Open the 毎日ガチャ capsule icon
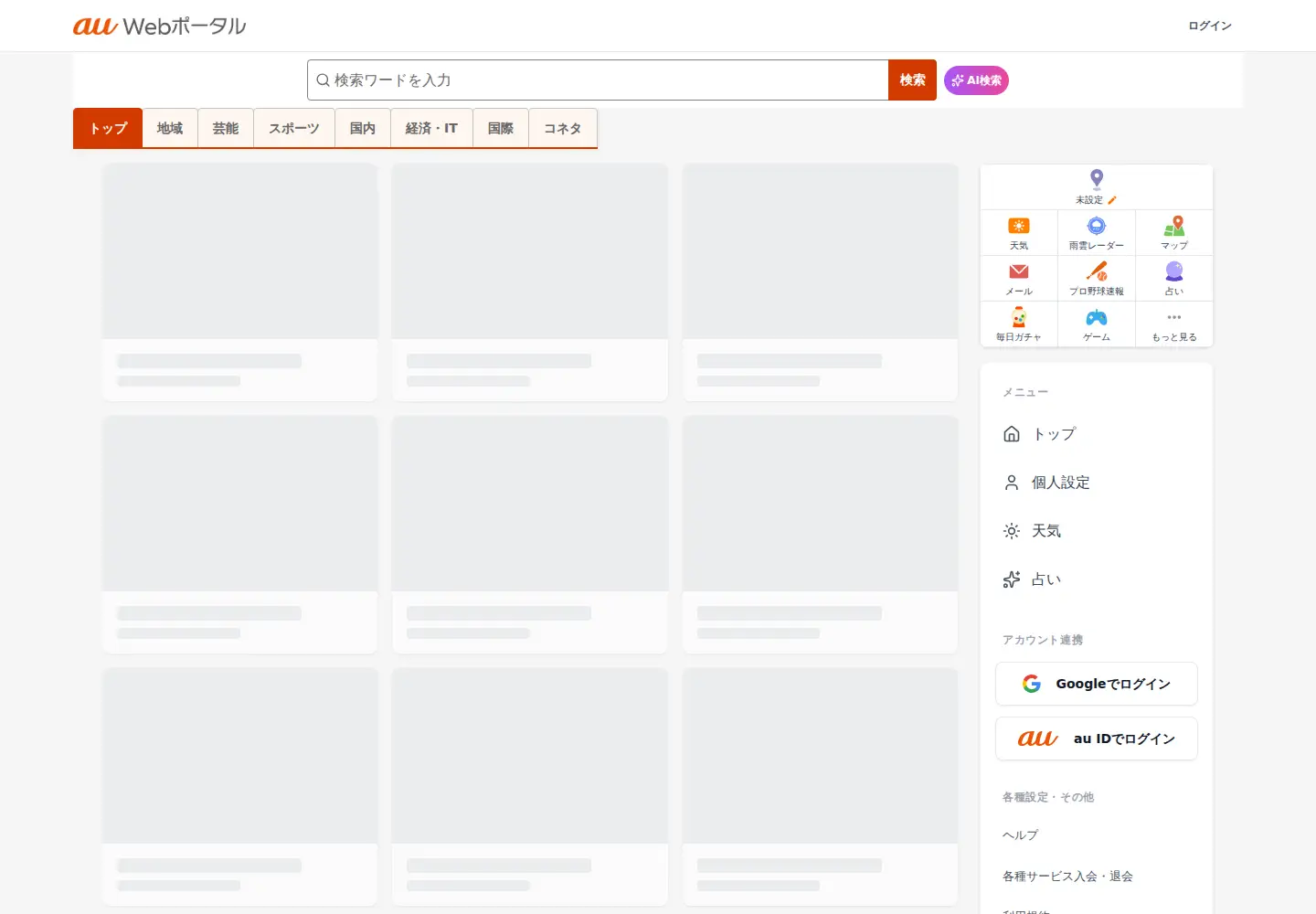Image resolution: width=1316 pixels, height=914 pixels. [1019, 317]
